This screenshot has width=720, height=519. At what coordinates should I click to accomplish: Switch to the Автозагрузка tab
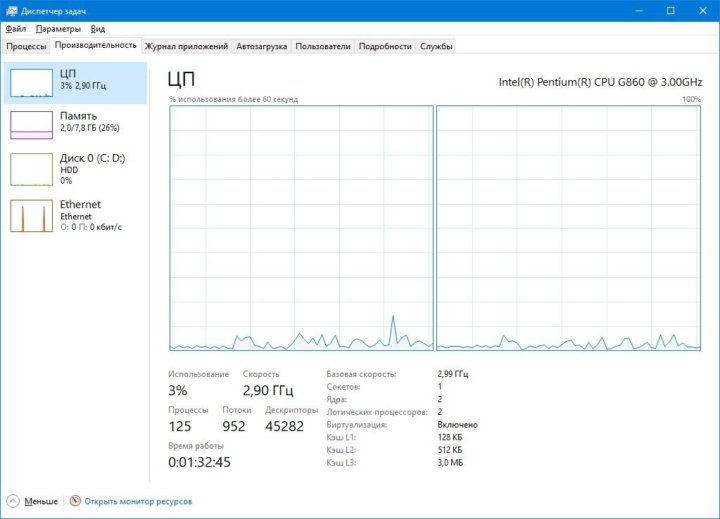[263, 46]
